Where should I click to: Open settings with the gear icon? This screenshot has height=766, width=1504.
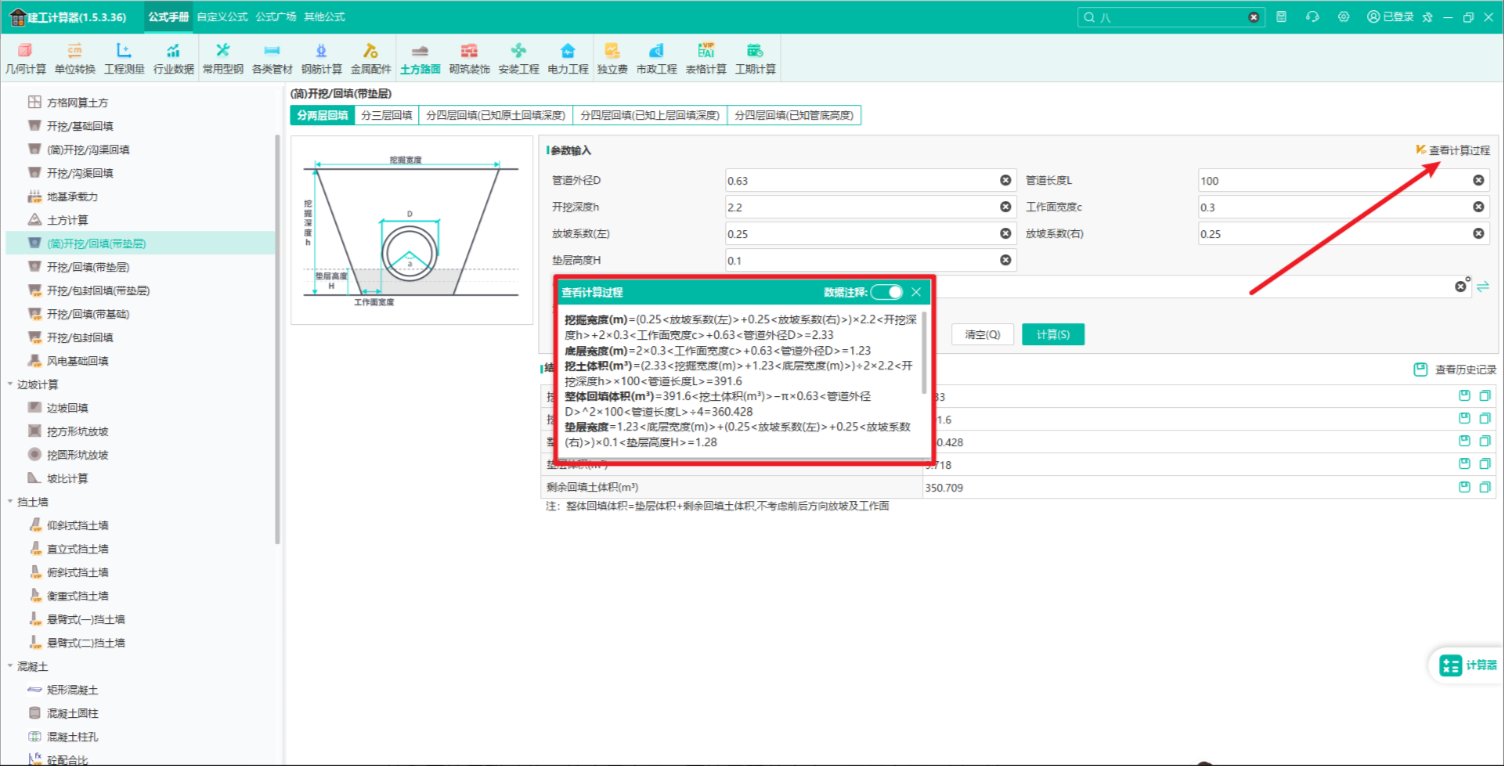coord(1343,17)
